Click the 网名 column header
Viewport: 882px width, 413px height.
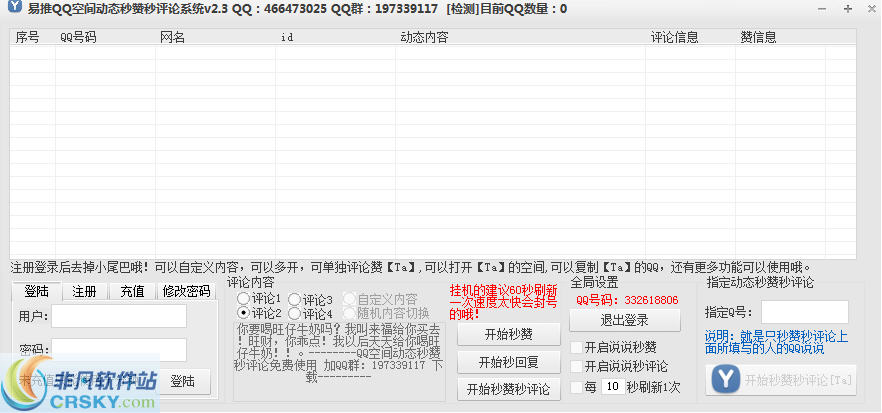215,37
